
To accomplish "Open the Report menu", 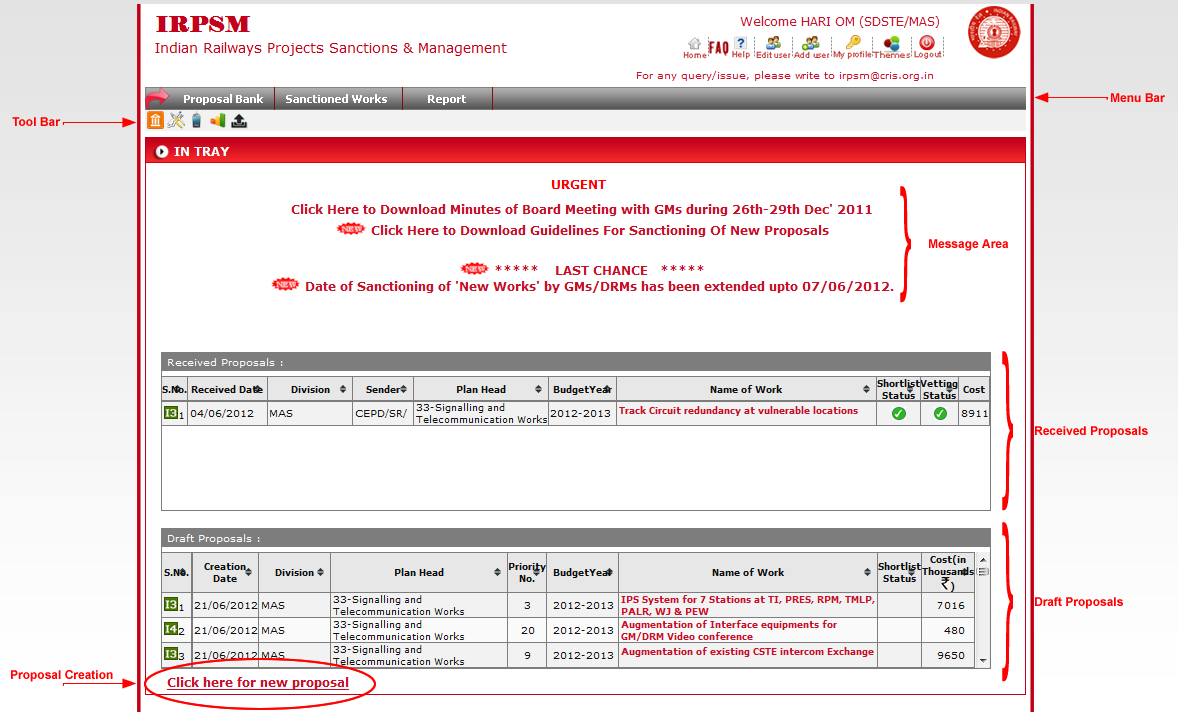I will tap(446, 99).
